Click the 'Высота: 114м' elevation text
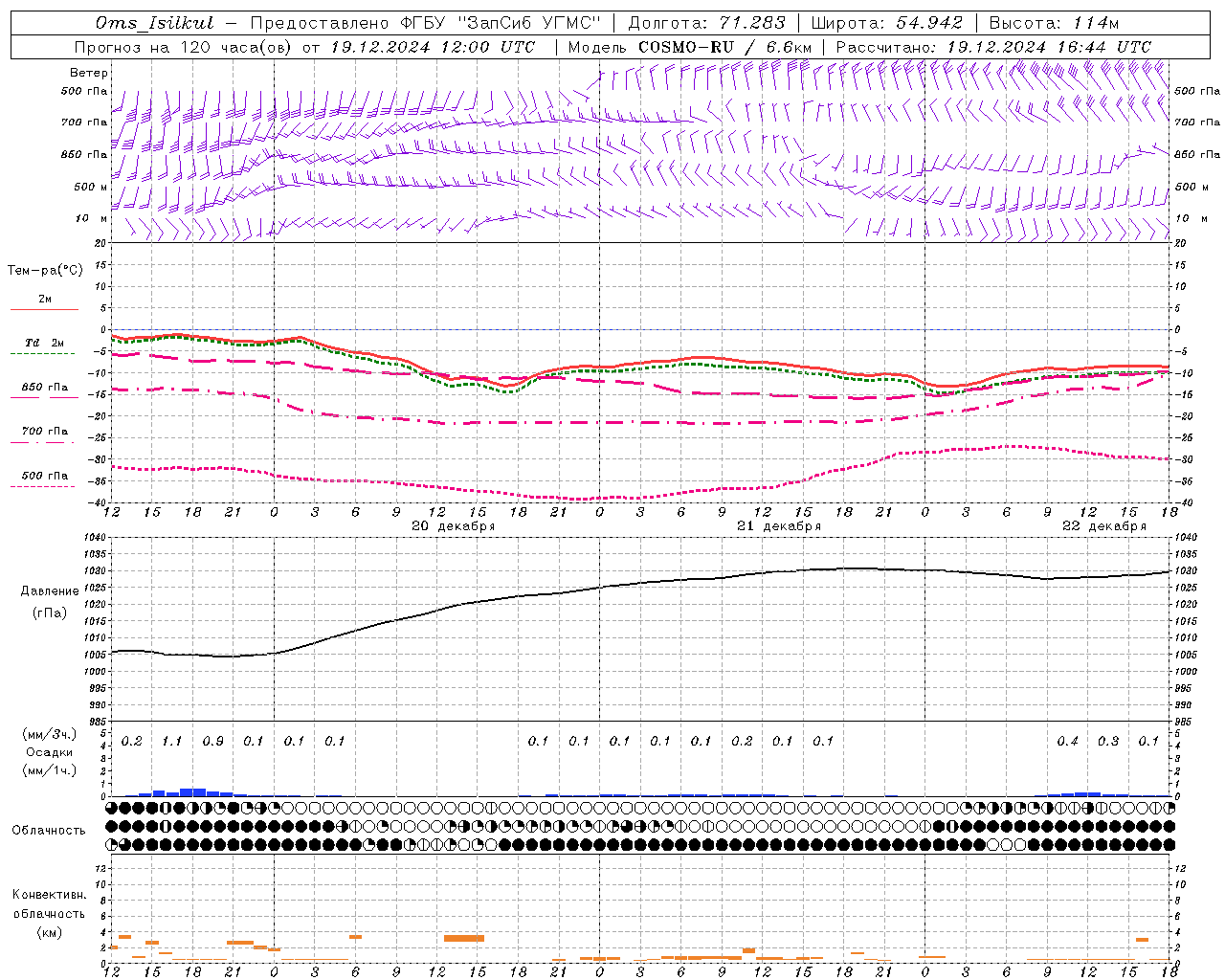The width and height of the screenshot is (1225, 980). pos(1054,23)
